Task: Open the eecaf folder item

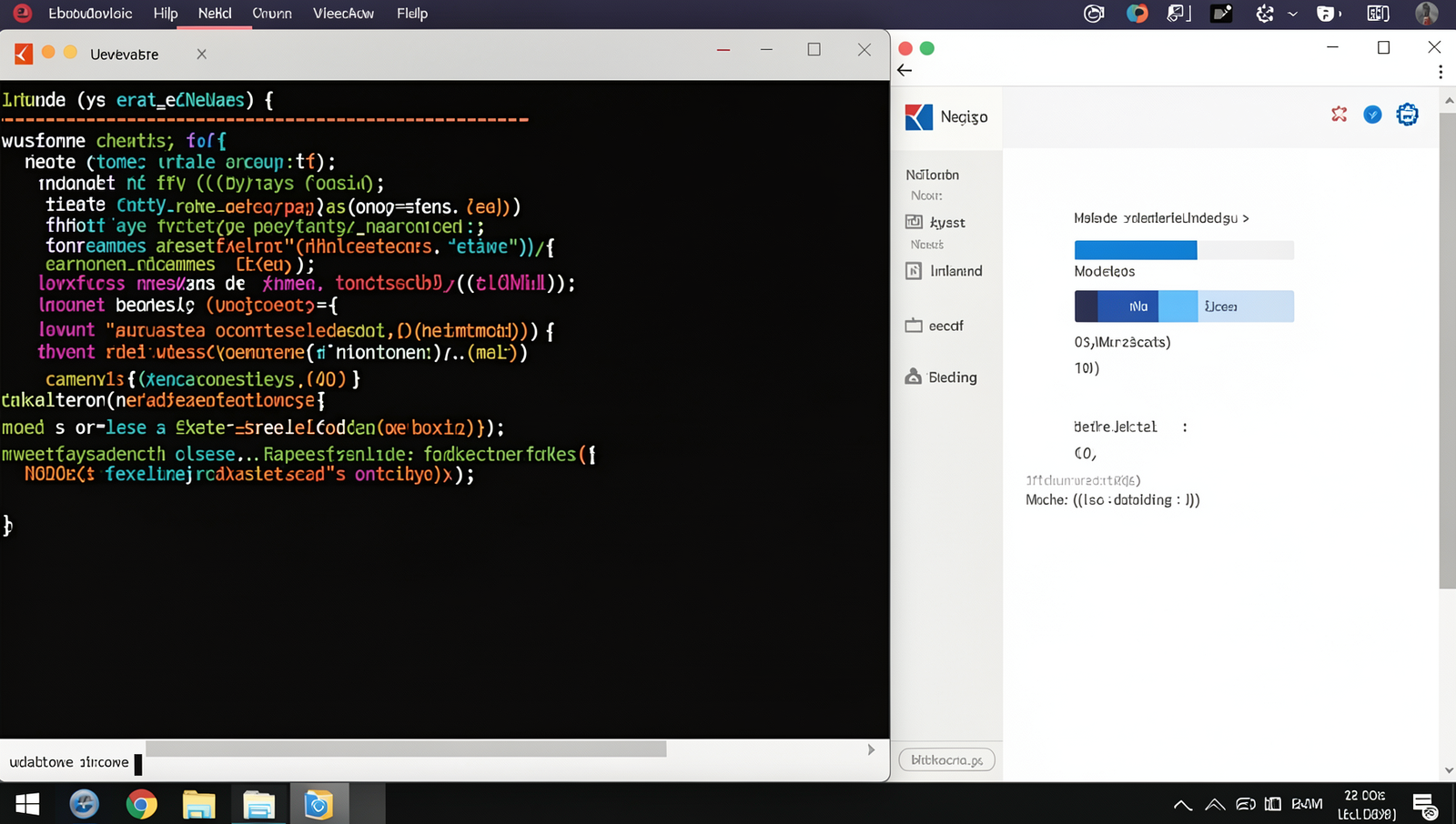Action: pos(934,326)
